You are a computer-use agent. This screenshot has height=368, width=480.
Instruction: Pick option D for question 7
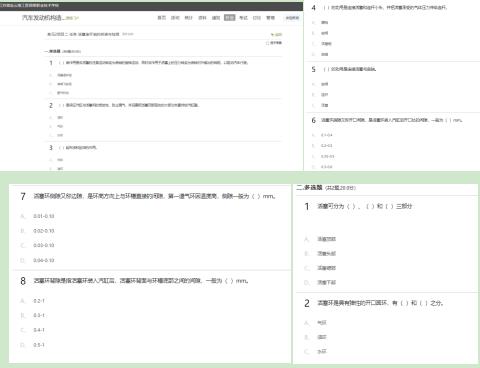tap(37, 260)
